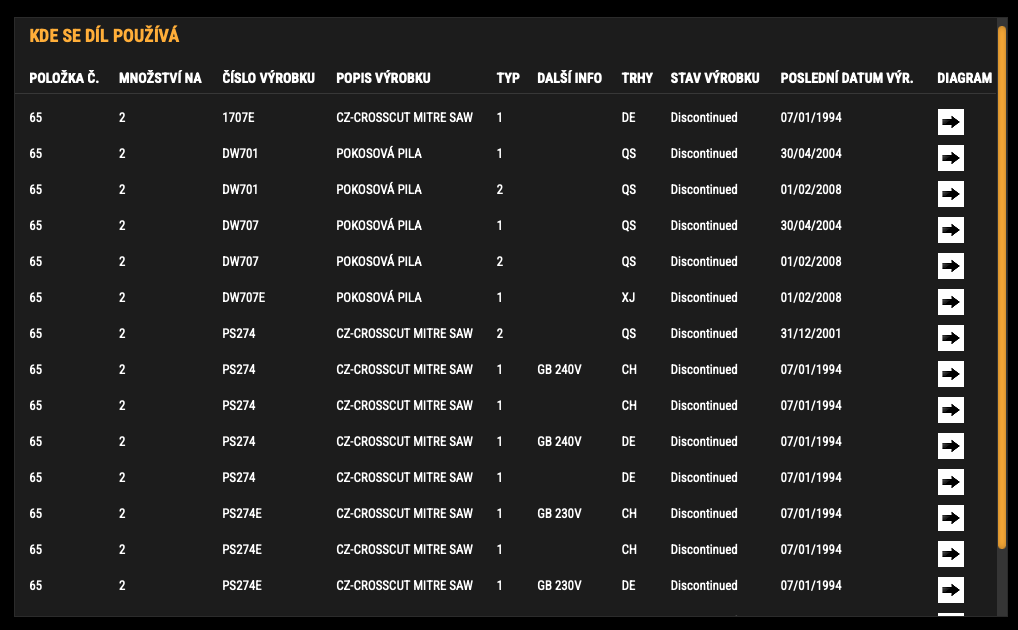The image size is (1018, 630).
Task: Click the diagram arrow for DW707E
Action: [x=950, y=302]
